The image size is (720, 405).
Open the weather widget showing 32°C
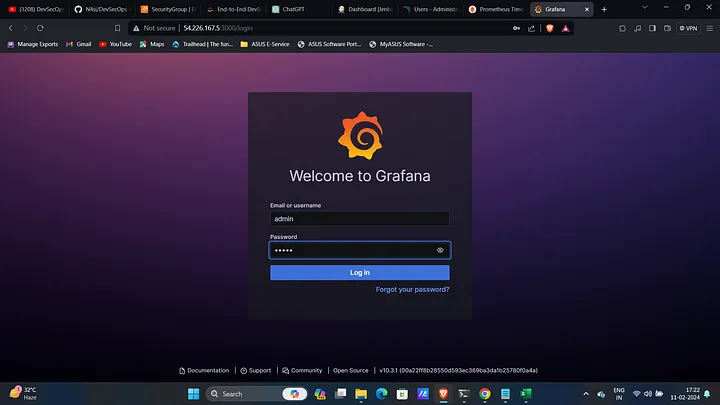tap(23, 394)
